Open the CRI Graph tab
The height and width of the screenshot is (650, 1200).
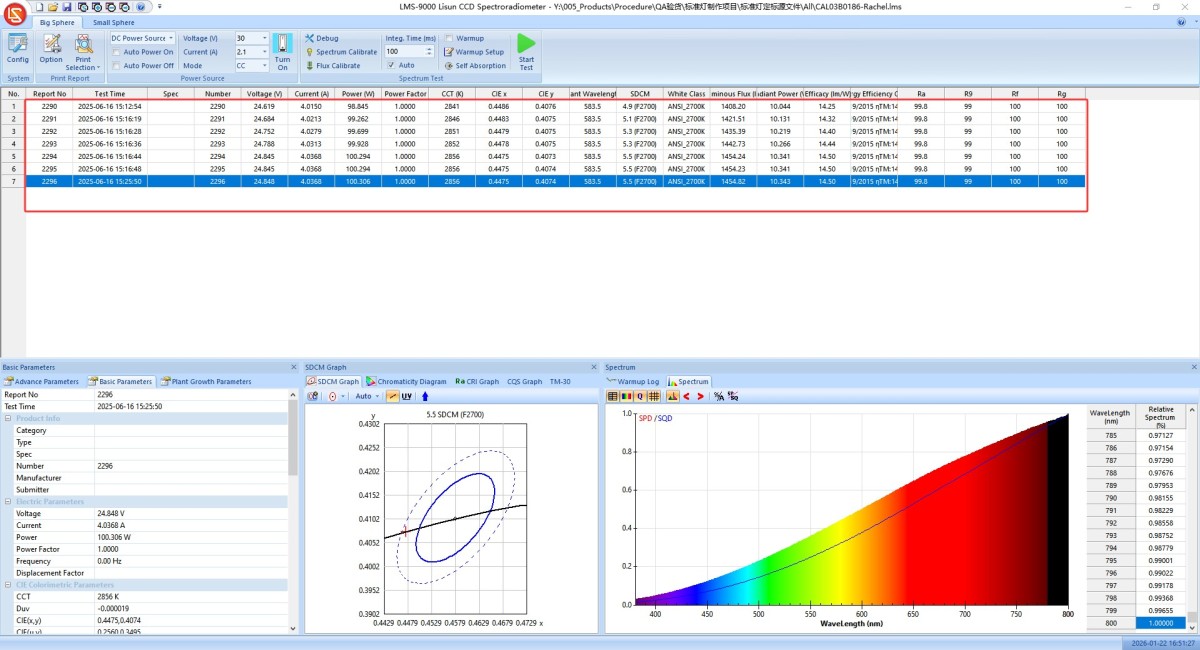pos(477,381)
